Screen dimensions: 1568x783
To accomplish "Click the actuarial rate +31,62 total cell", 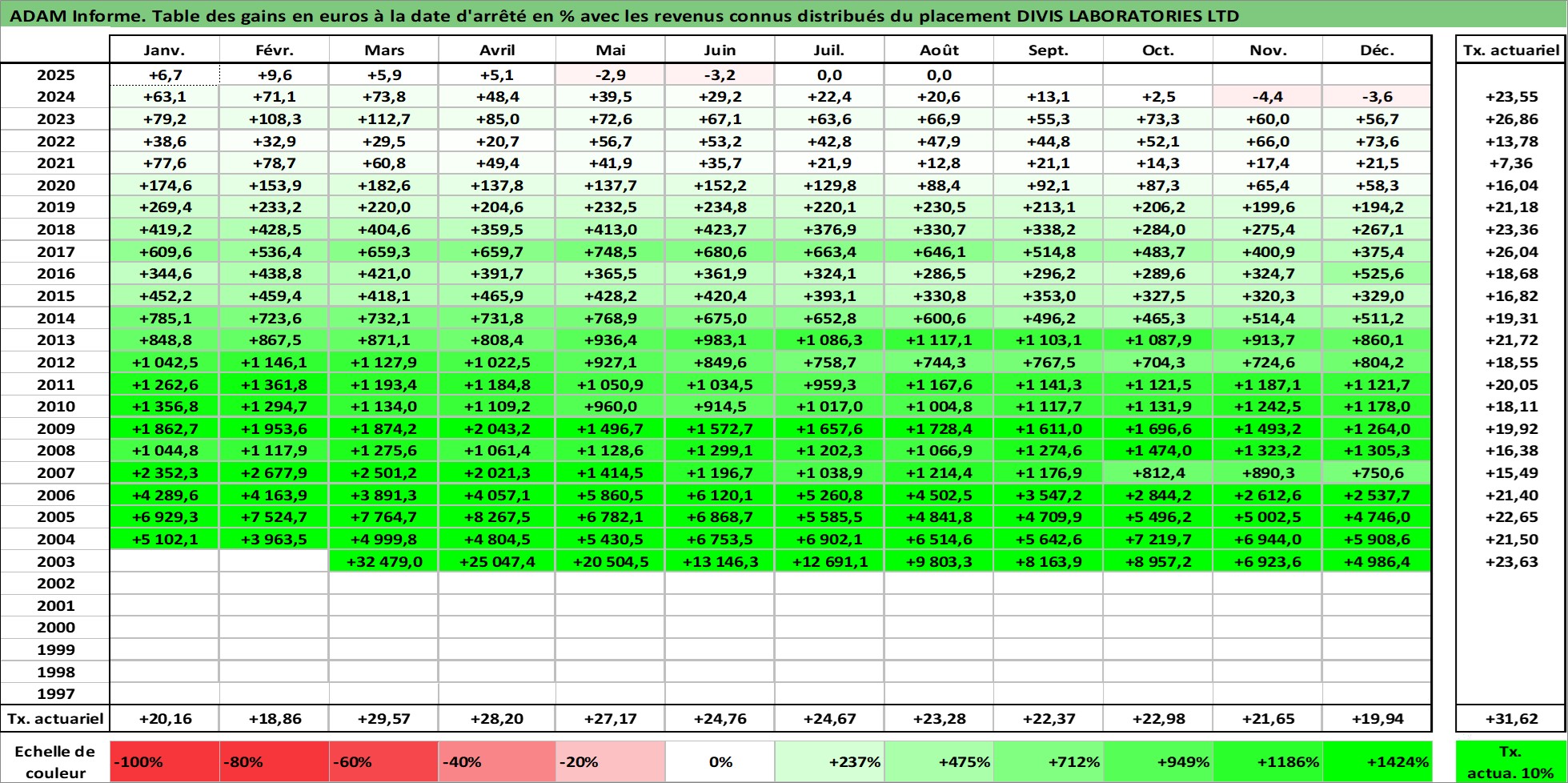I will 1510,718.
